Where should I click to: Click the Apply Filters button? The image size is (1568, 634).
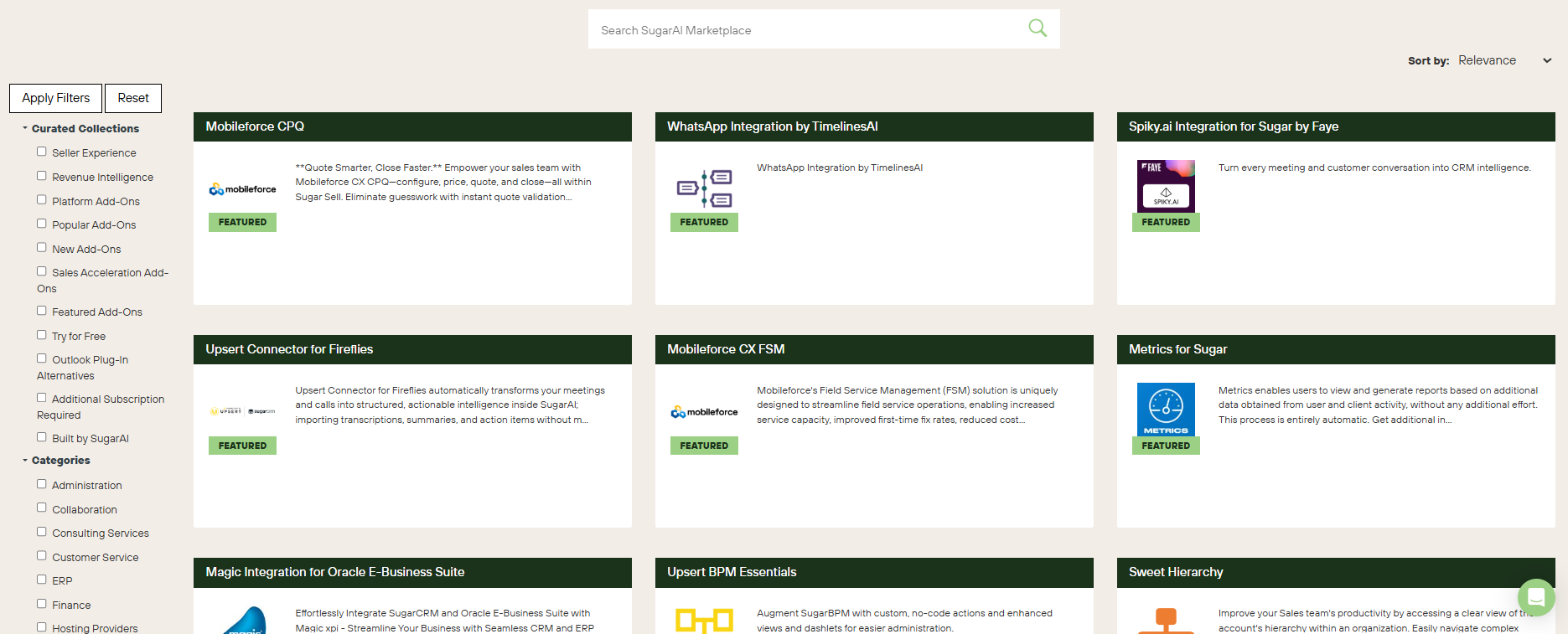point(55,98)
